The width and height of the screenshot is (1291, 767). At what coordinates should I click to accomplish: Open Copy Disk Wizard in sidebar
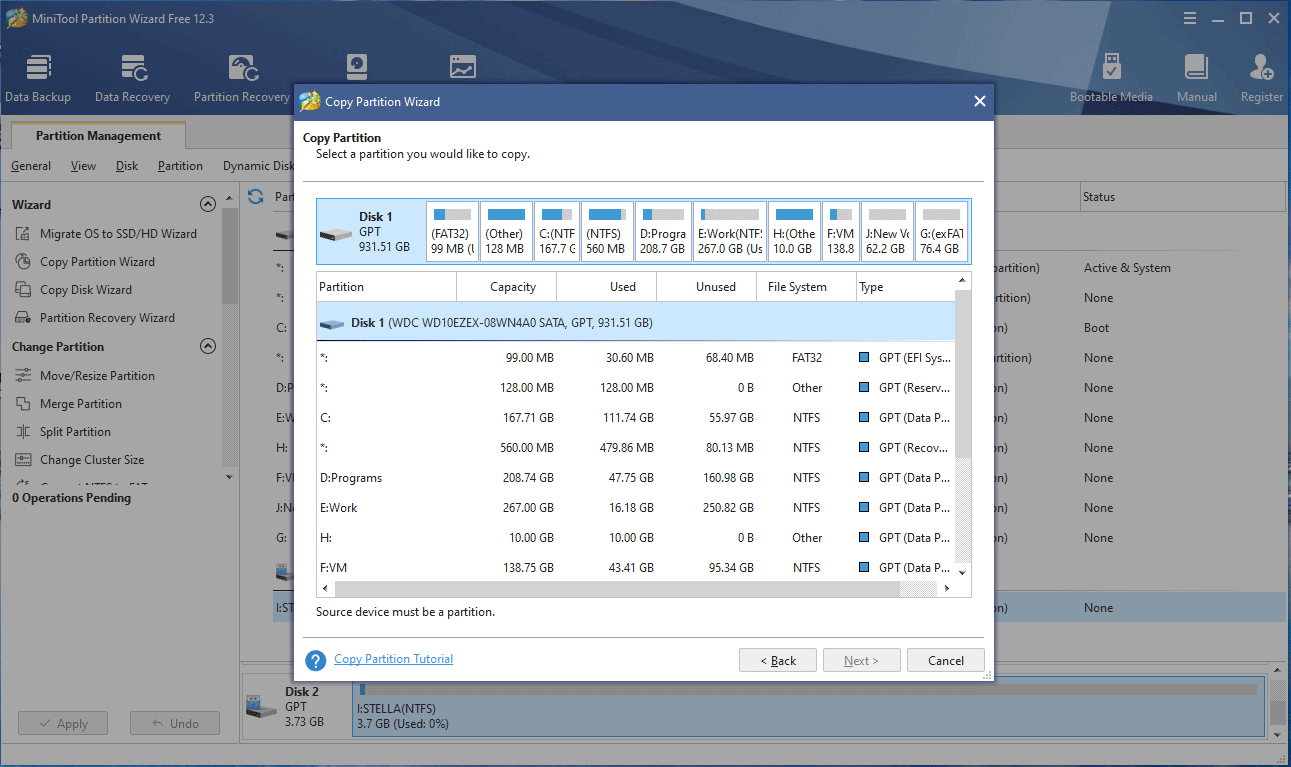click(x=74, y=289)
